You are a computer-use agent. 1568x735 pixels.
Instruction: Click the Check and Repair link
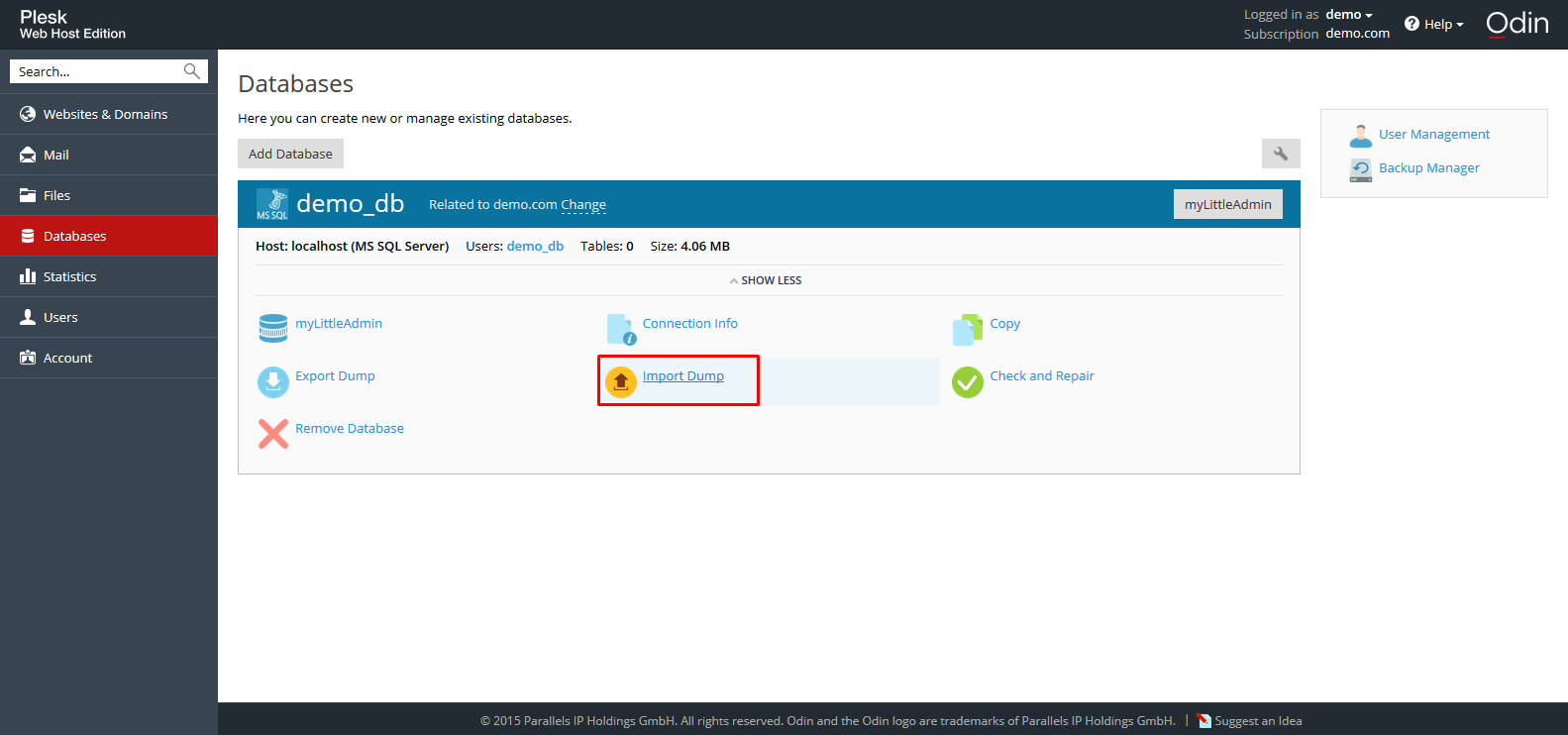pos(1042,375)
